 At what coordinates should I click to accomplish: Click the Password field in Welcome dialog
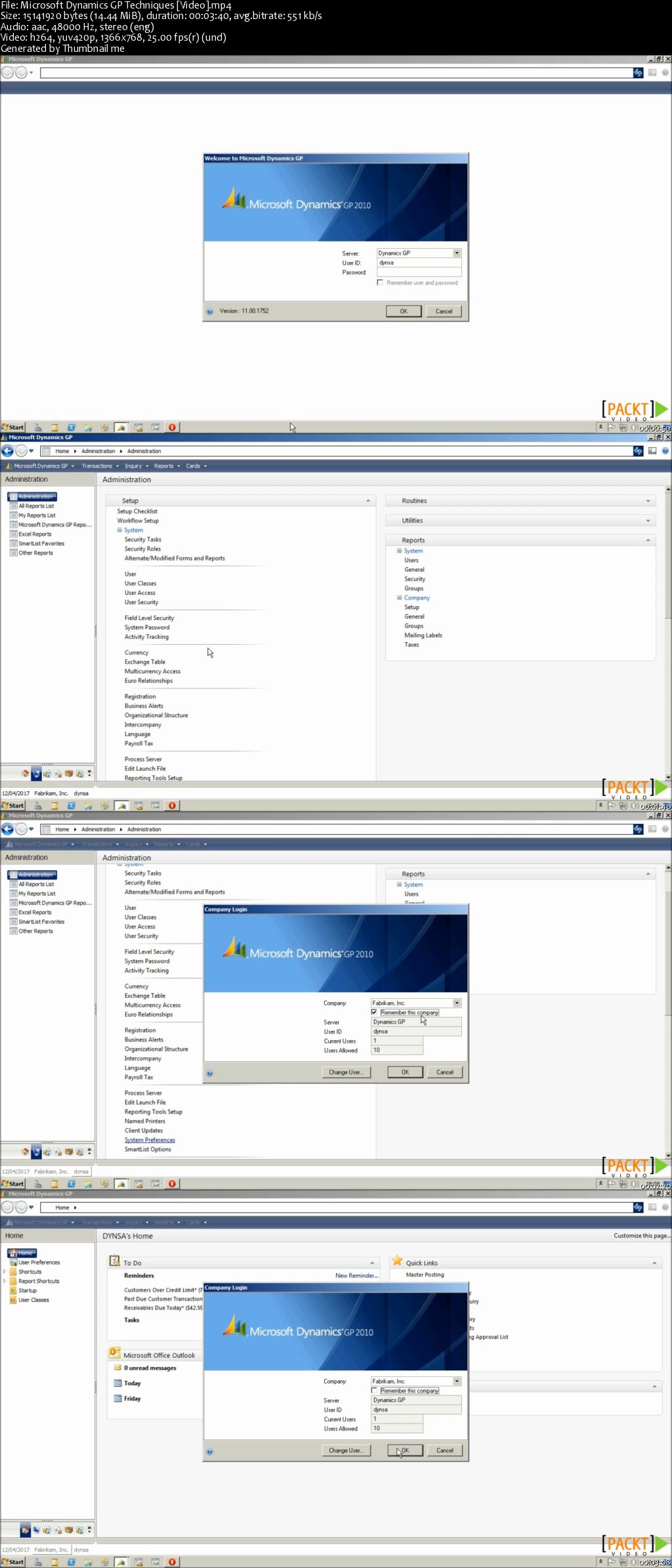pos(419,272)
